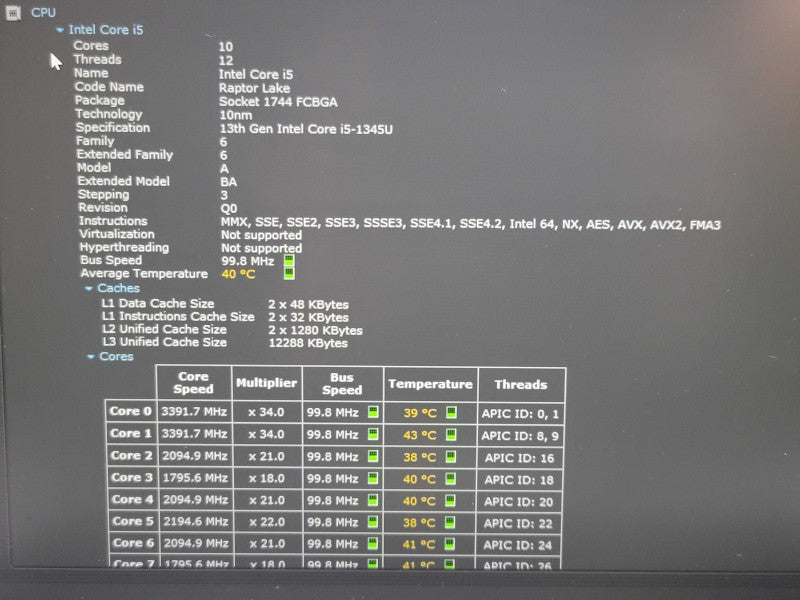Click the 40 °C average temperature value

[238, 274]
